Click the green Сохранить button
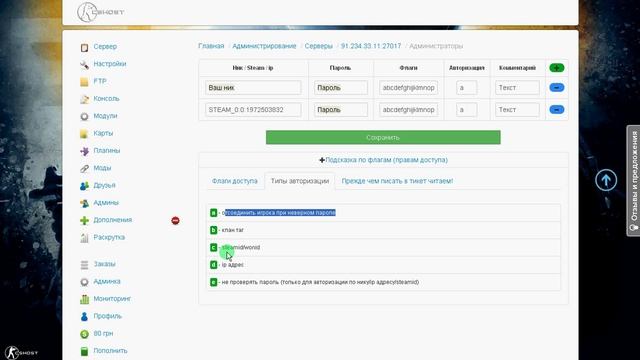This screenshot has height=360, width=640. pyautogui.click(x=383, y=138)
